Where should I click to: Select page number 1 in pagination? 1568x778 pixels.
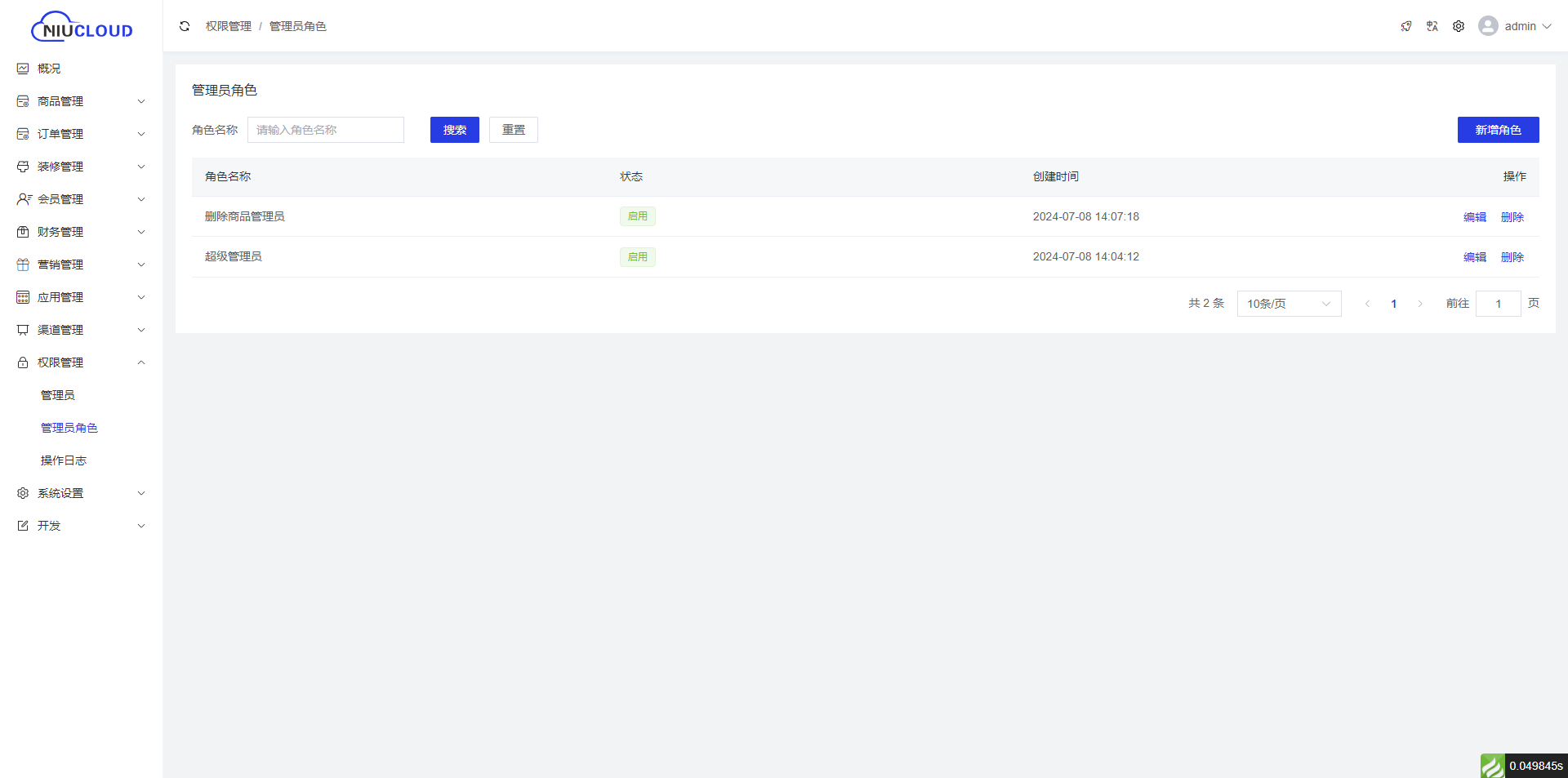[x=1394, y=304]
